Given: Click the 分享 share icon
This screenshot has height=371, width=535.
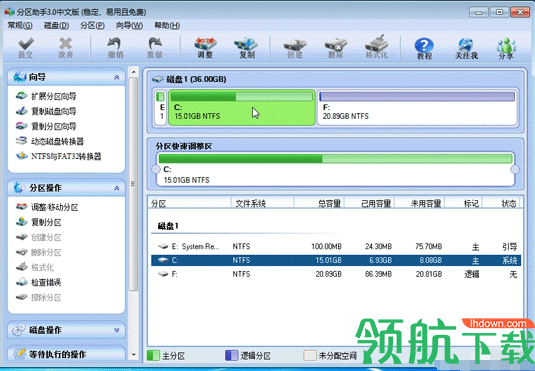Looking at the screenshot, I should [x=506, y=48].
